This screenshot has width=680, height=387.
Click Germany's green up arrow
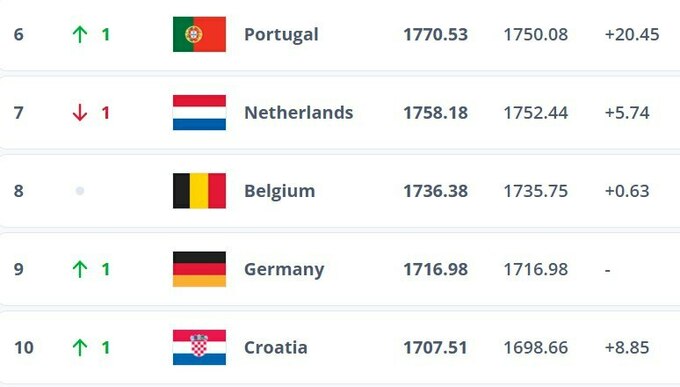click(x=80, y=269)
